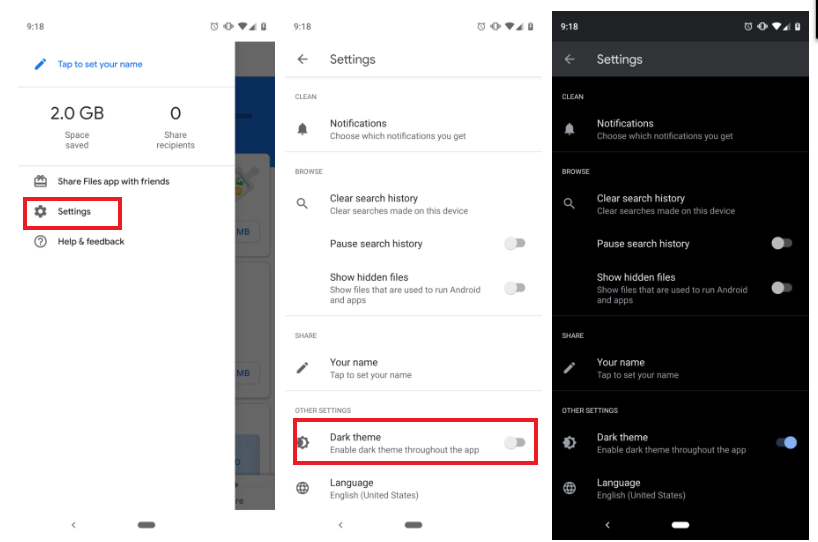Toggle Pause search history on the light screen
818x542 pixels.
pos(515,243)
